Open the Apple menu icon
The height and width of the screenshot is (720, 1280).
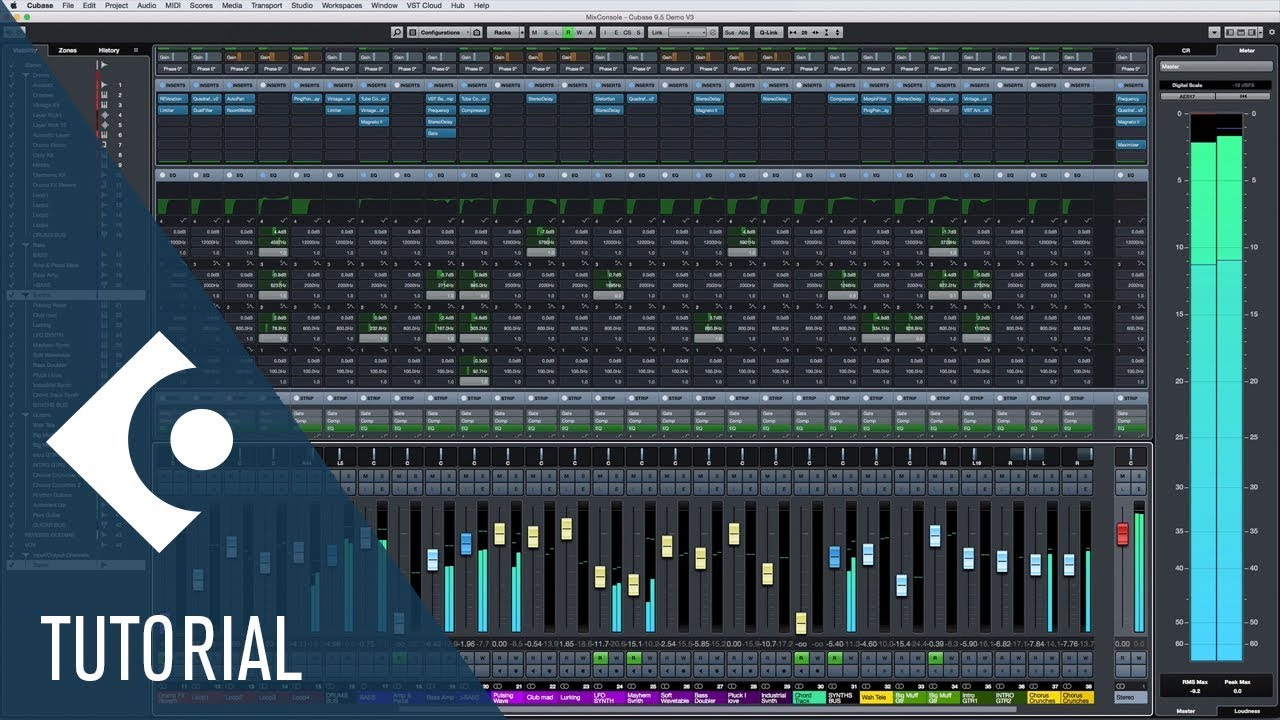coord(13,5)
